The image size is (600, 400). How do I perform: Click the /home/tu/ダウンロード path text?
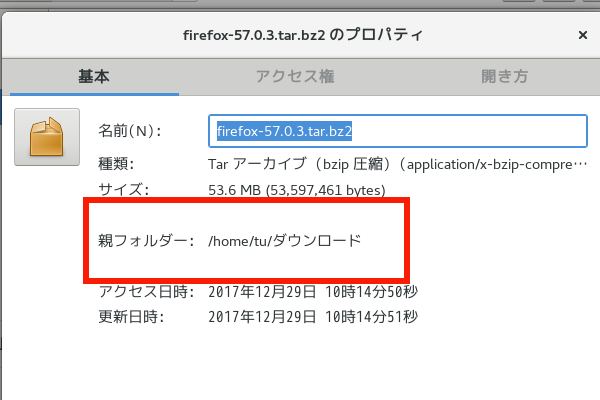pos(284,241)
